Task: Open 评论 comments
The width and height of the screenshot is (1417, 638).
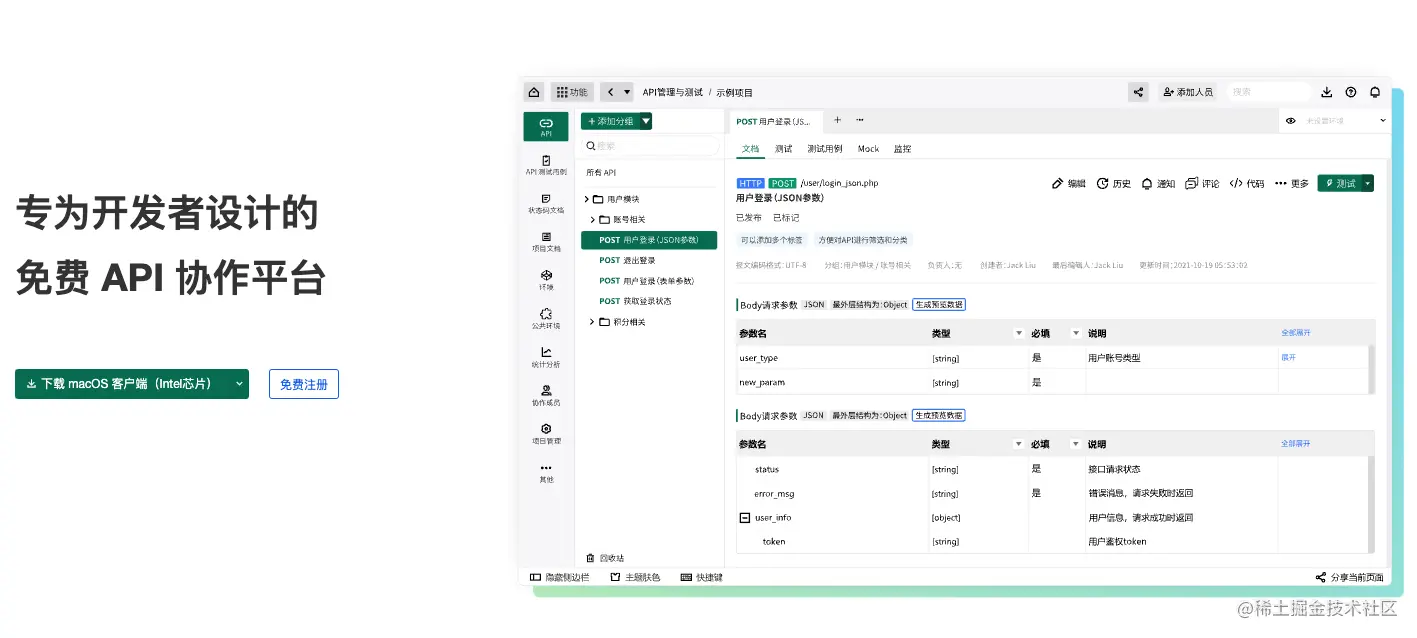Action: tap(1202, 184)
